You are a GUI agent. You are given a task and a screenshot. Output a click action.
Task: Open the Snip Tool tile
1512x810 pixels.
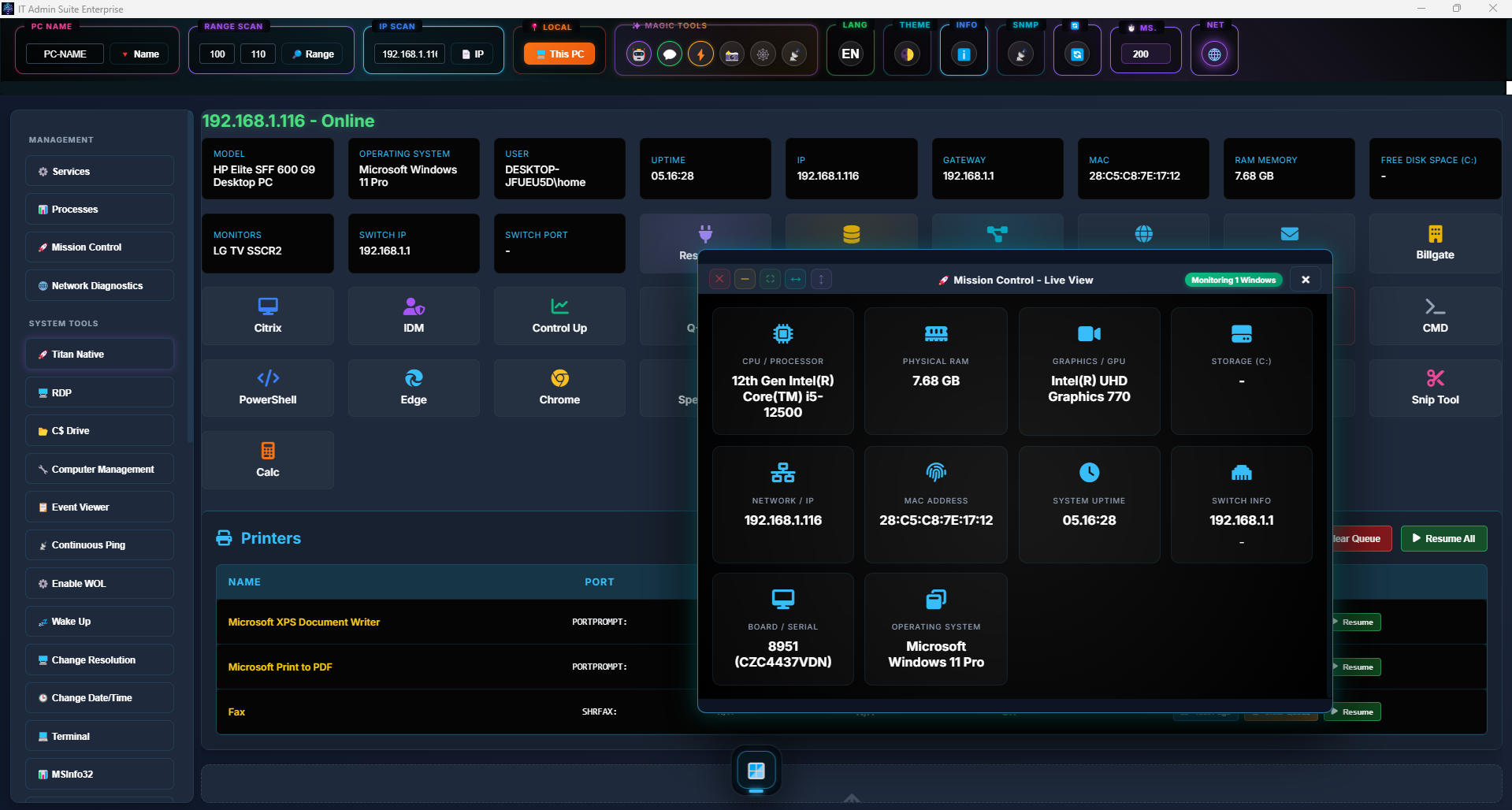click(x=1435, y=388)
